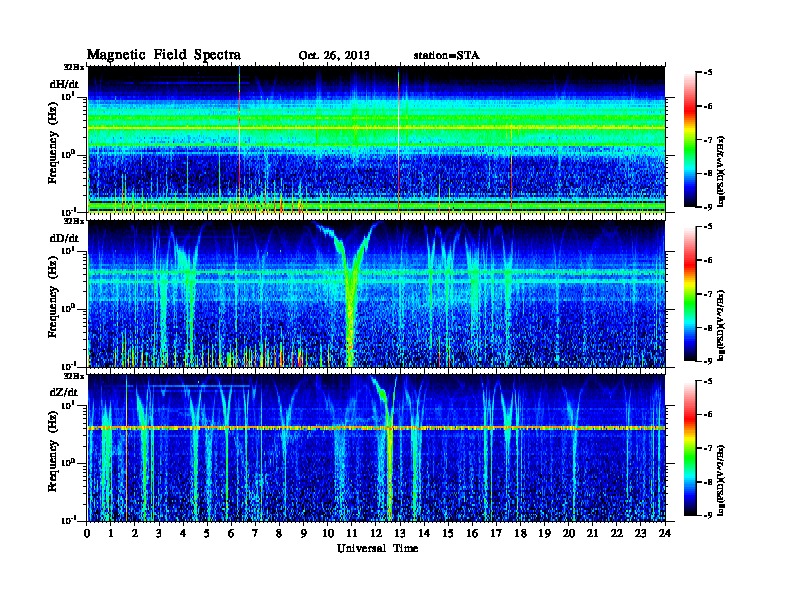Click the "dH/dt" panel label
This screenshot has height=612, width=792.
pyautogui.click(x=64, y=84)
